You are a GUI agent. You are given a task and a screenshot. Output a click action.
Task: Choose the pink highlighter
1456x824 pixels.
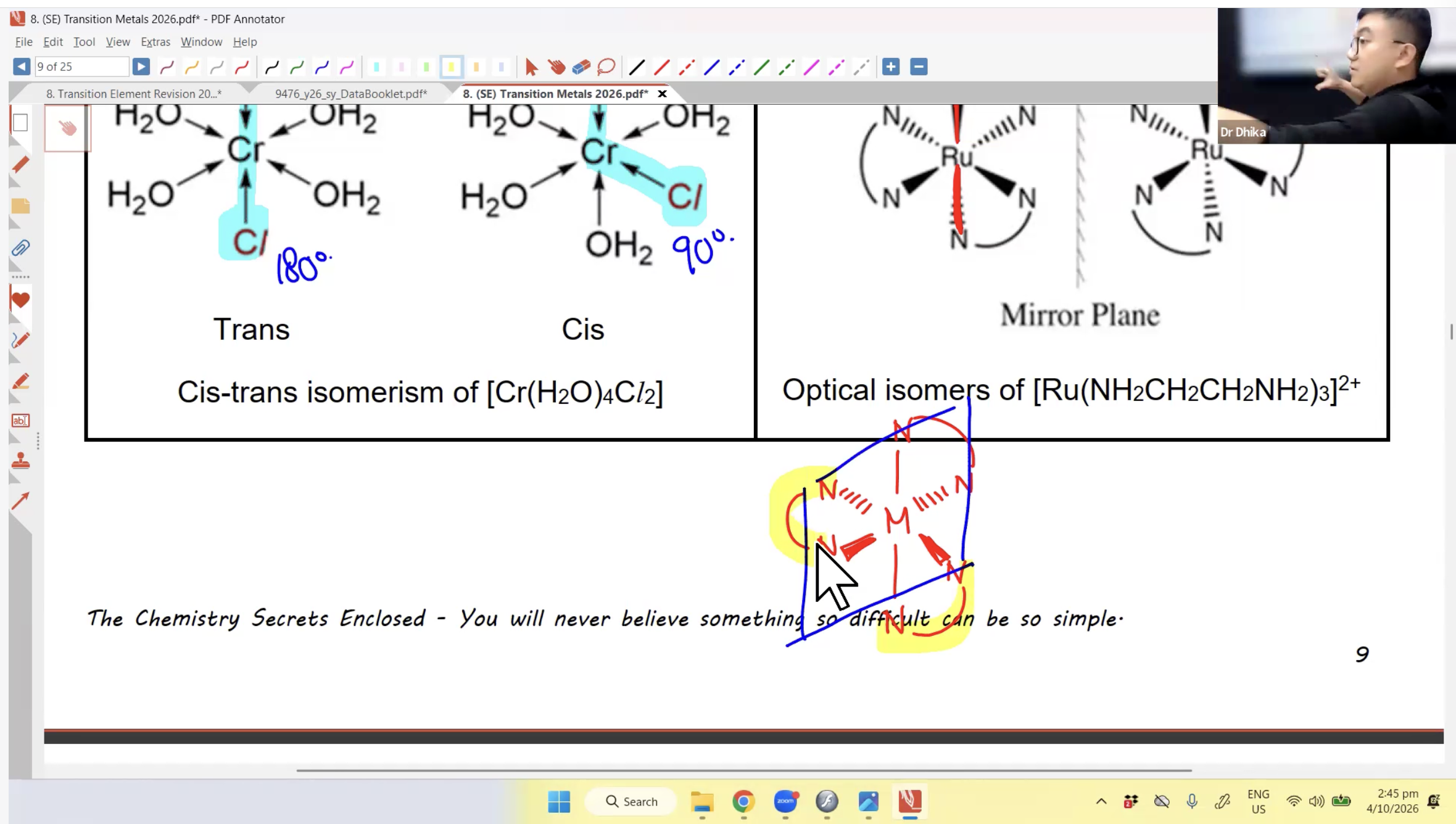[x=402, y=67]
